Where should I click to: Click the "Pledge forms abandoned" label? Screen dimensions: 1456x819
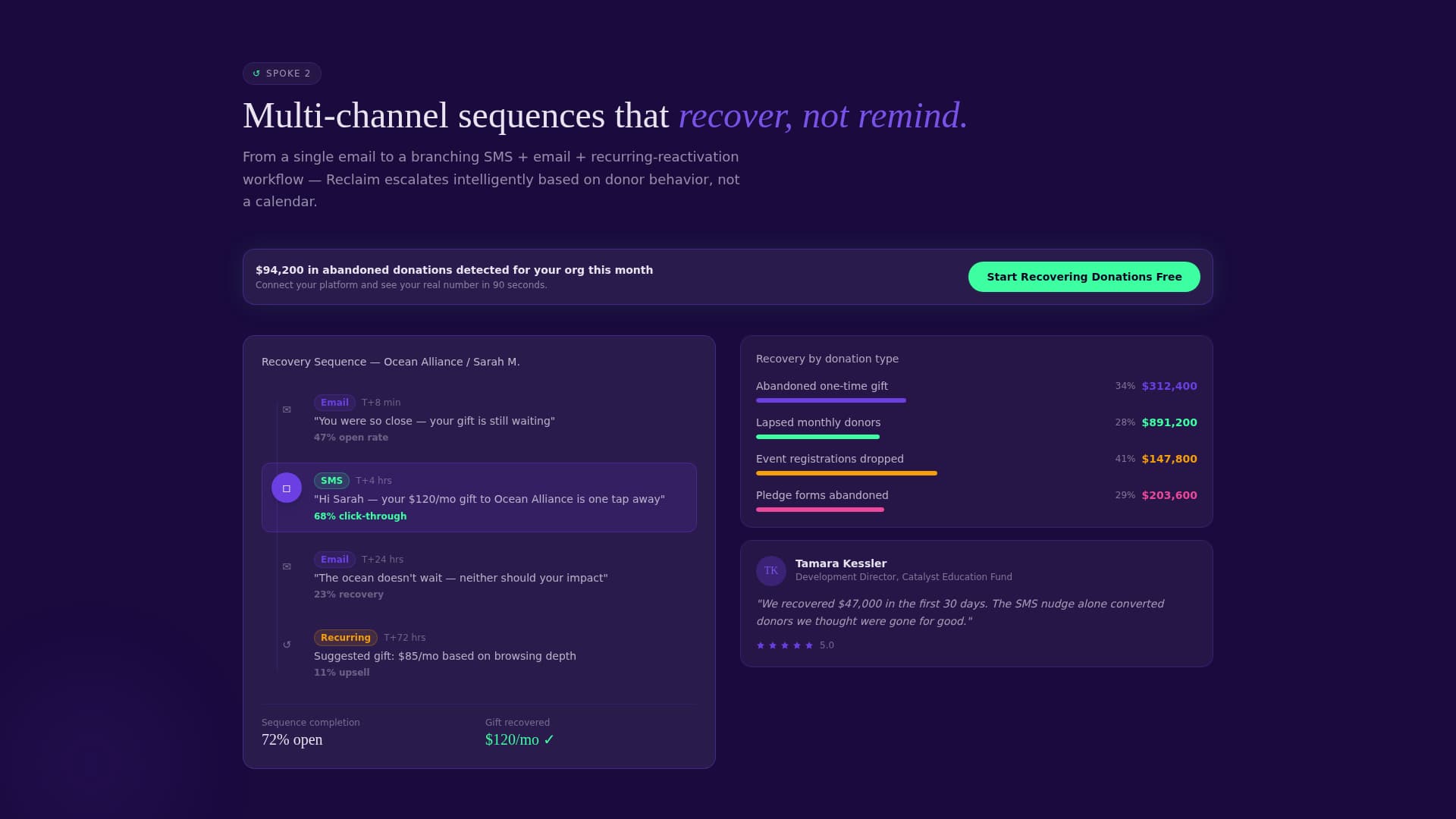822,495
